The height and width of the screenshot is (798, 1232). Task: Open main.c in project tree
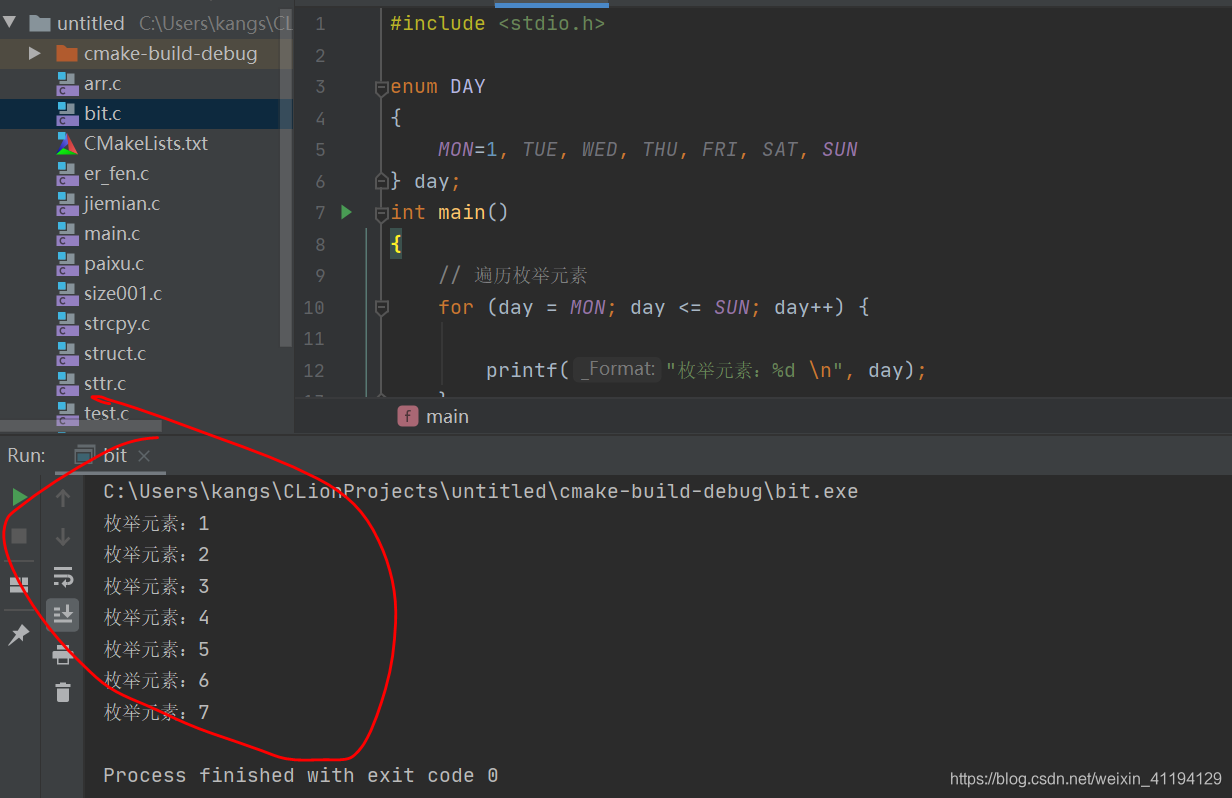[x=112, y=233]
